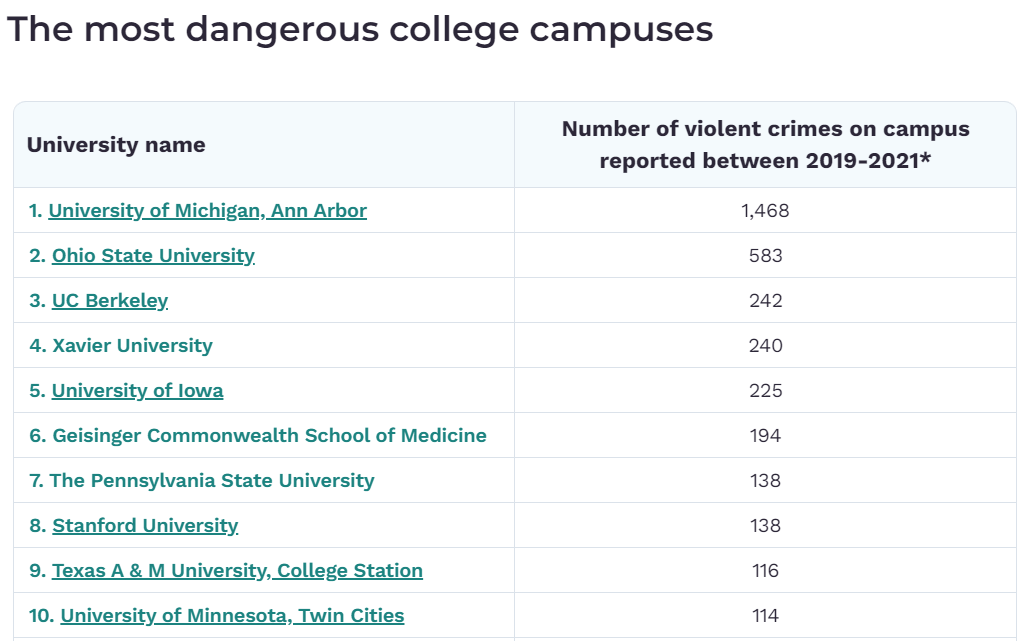This screenshot has height=641, width=1027.
Task: Select the 1,468 crime count cell
Action: coord(765,211)
